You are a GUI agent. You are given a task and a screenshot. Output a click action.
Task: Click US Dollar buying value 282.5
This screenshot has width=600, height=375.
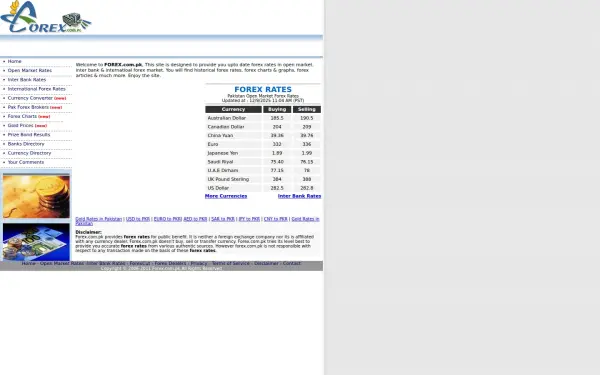pos(277,188)
